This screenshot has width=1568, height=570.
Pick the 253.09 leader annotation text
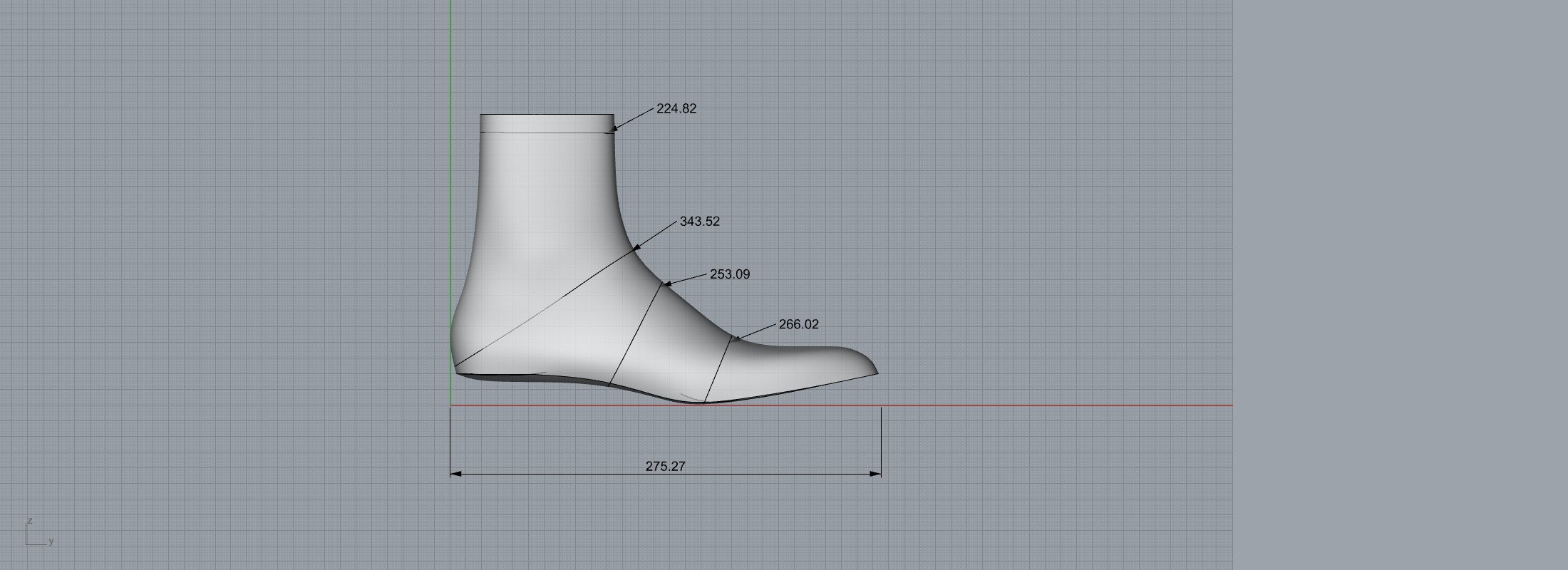pos(729,274)
